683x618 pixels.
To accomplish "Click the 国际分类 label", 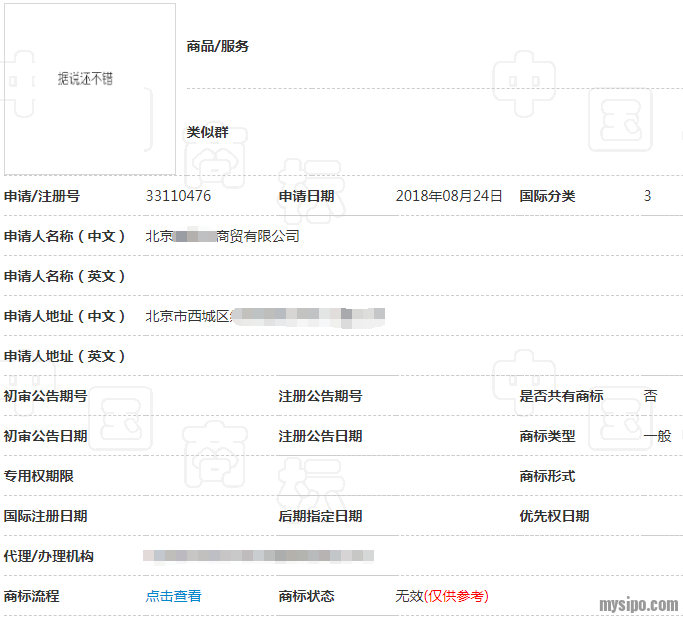I will point(547,196).
